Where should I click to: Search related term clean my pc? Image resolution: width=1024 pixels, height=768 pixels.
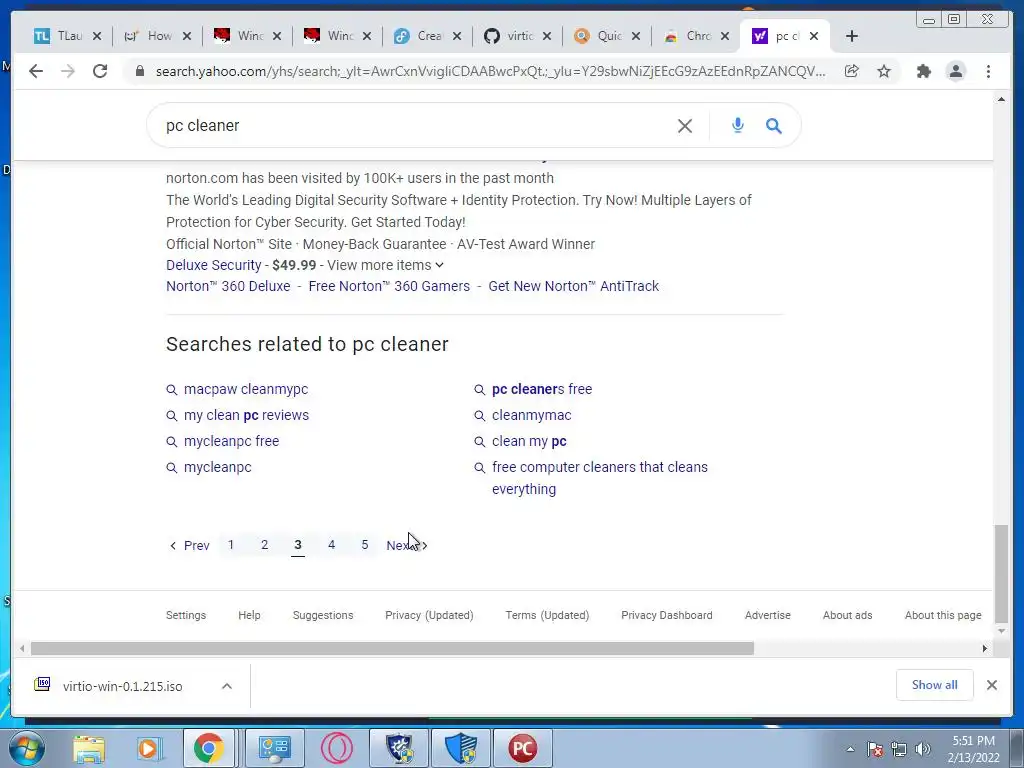(x=529, y=441)
